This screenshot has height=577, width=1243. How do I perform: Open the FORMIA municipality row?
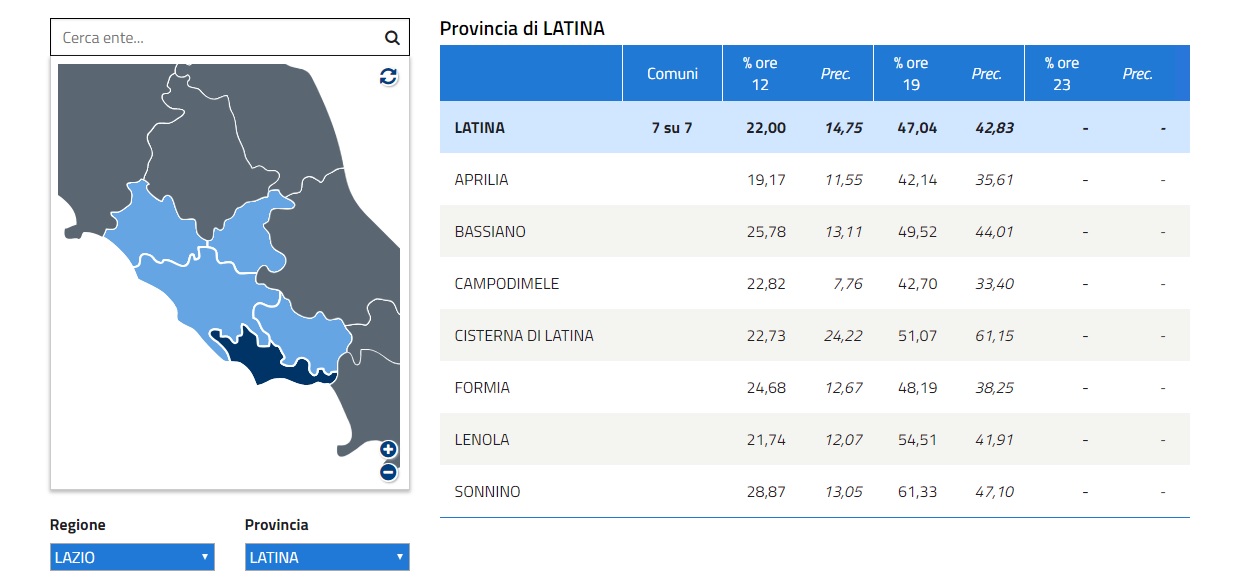[482, 388]
